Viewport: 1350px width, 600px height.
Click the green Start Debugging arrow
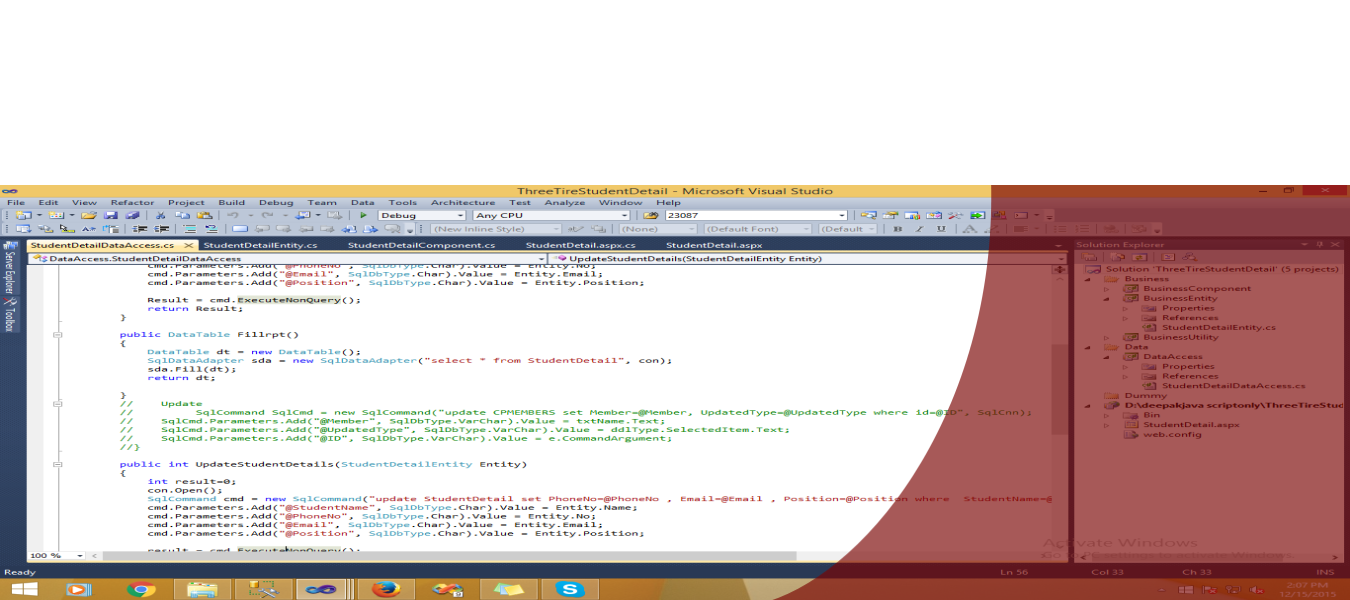point(363,215)
